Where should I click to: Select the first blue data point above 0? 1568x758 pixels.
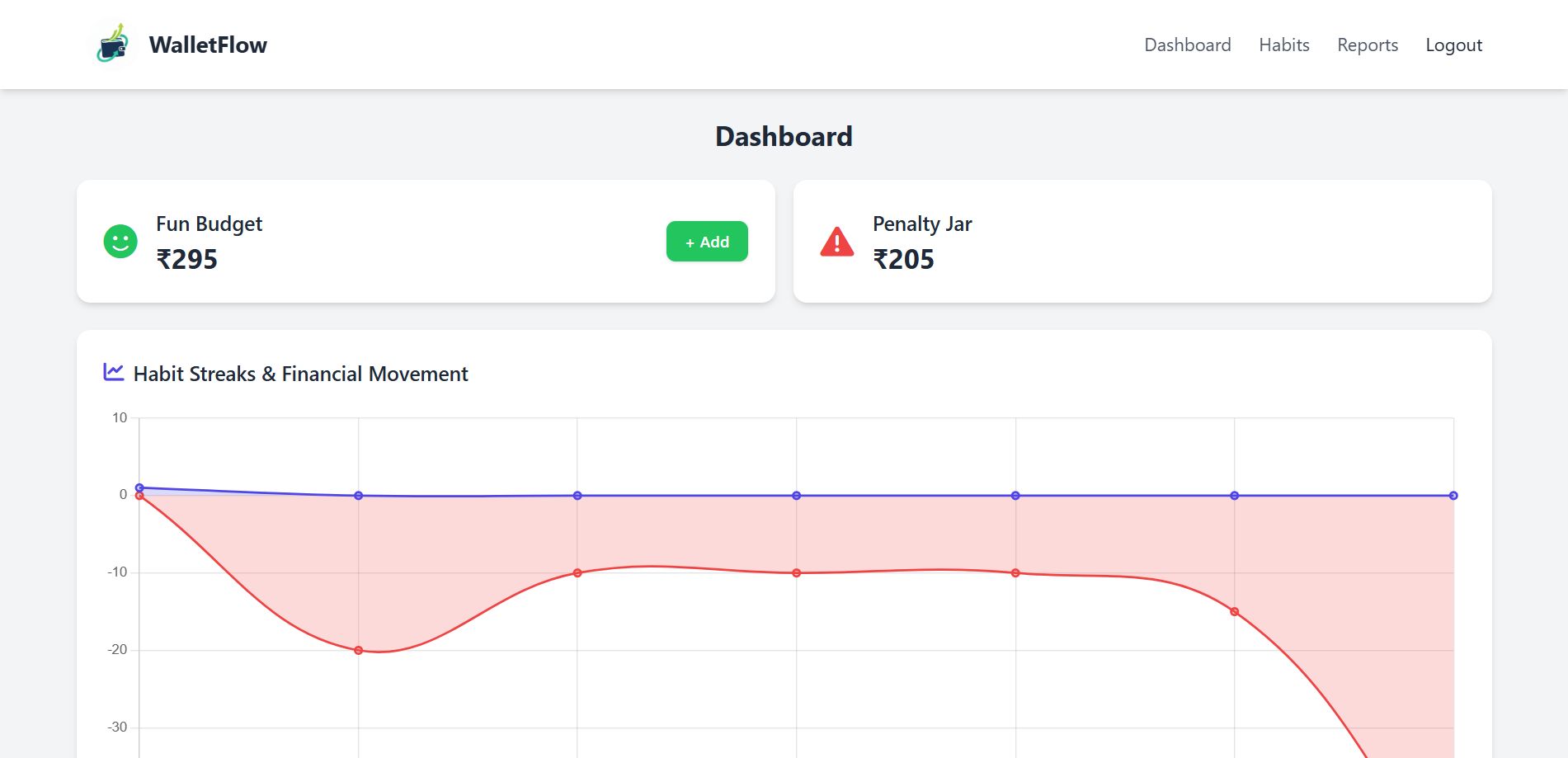[139, 488]
